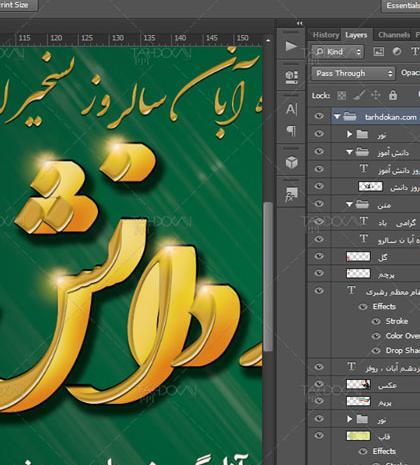The image size is (420, 465).
Task: Toggle visibility of دانش آموز group
Action: coord(319,151)
